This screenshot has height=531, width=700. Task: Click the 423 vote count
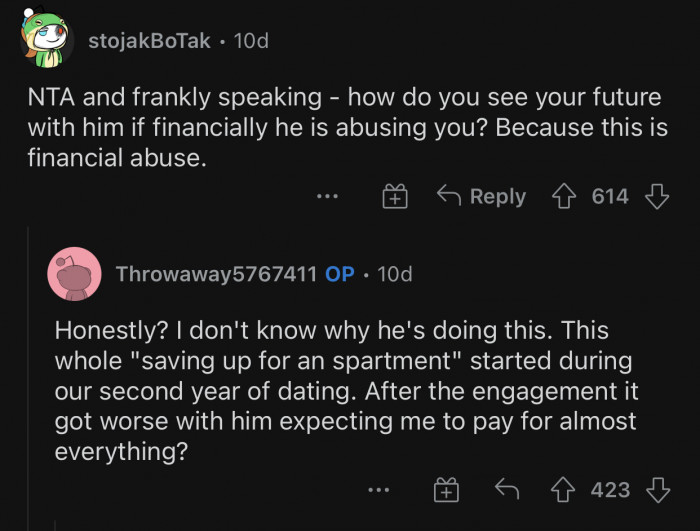[610, 489]
